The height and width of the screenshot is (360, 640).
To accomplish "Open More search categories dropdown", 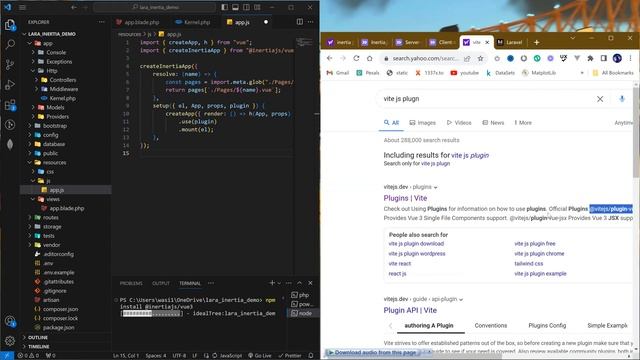I will pyautogui.click(x=523, y=122).
